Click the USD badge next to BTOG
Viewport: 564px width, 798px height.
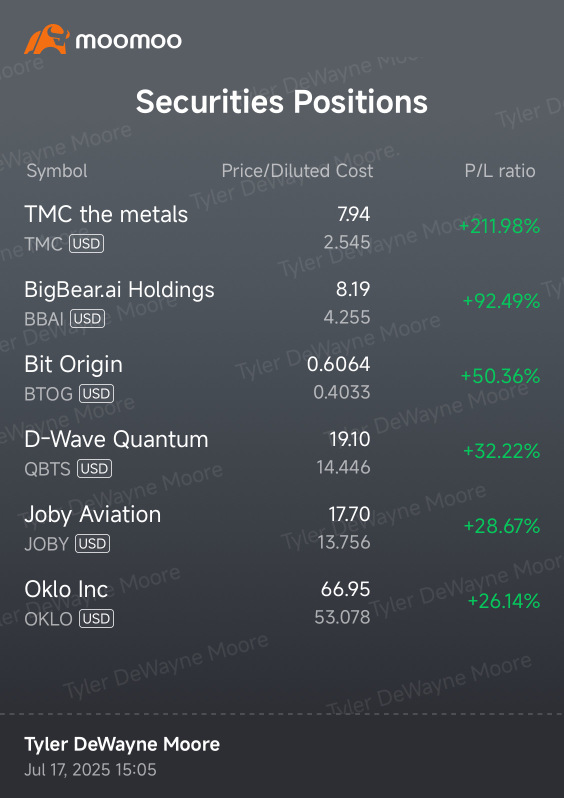(97, 393)
